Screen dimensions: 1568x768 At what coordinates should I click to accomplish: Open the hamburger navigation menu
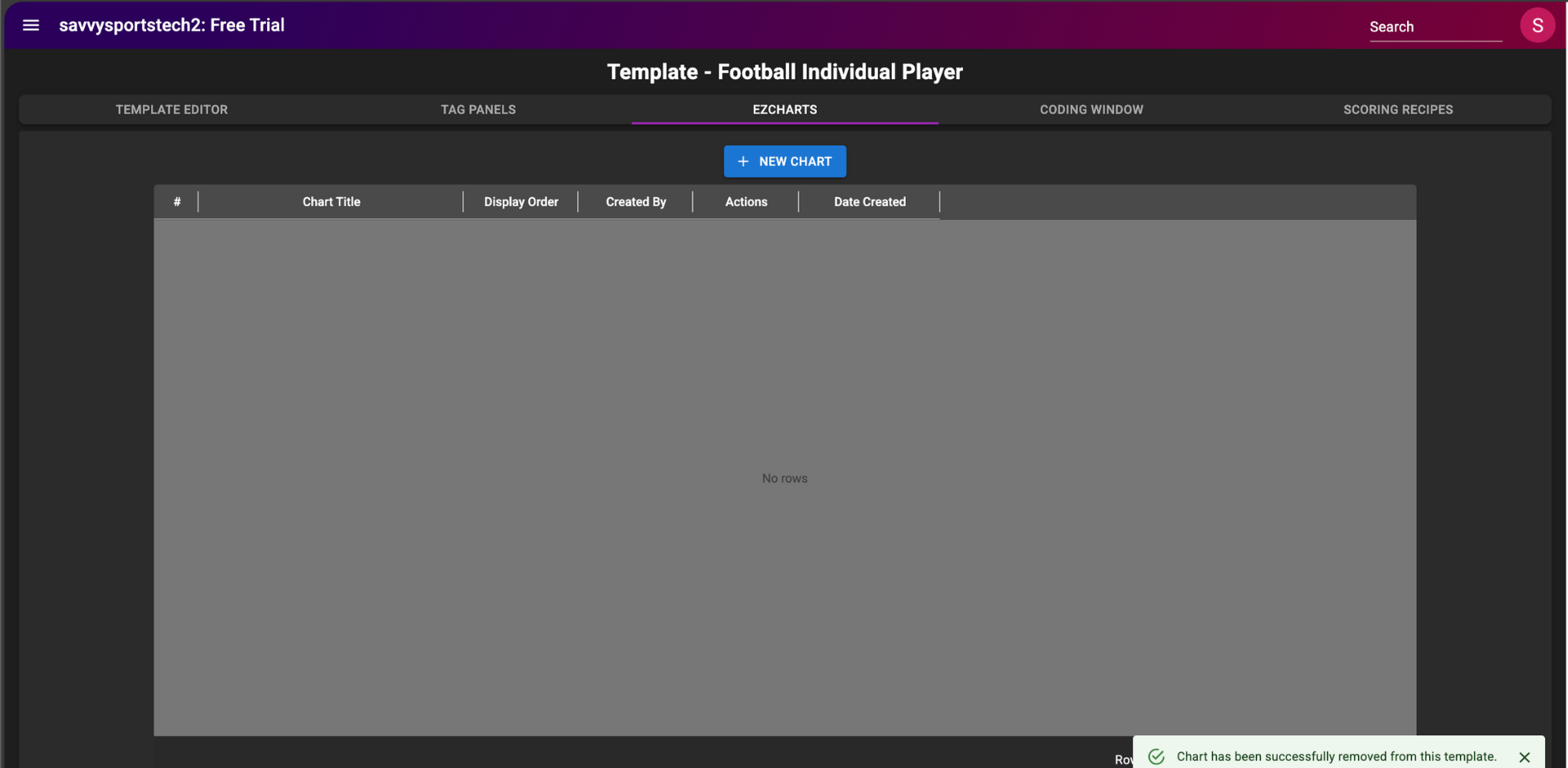pos(31,25)
